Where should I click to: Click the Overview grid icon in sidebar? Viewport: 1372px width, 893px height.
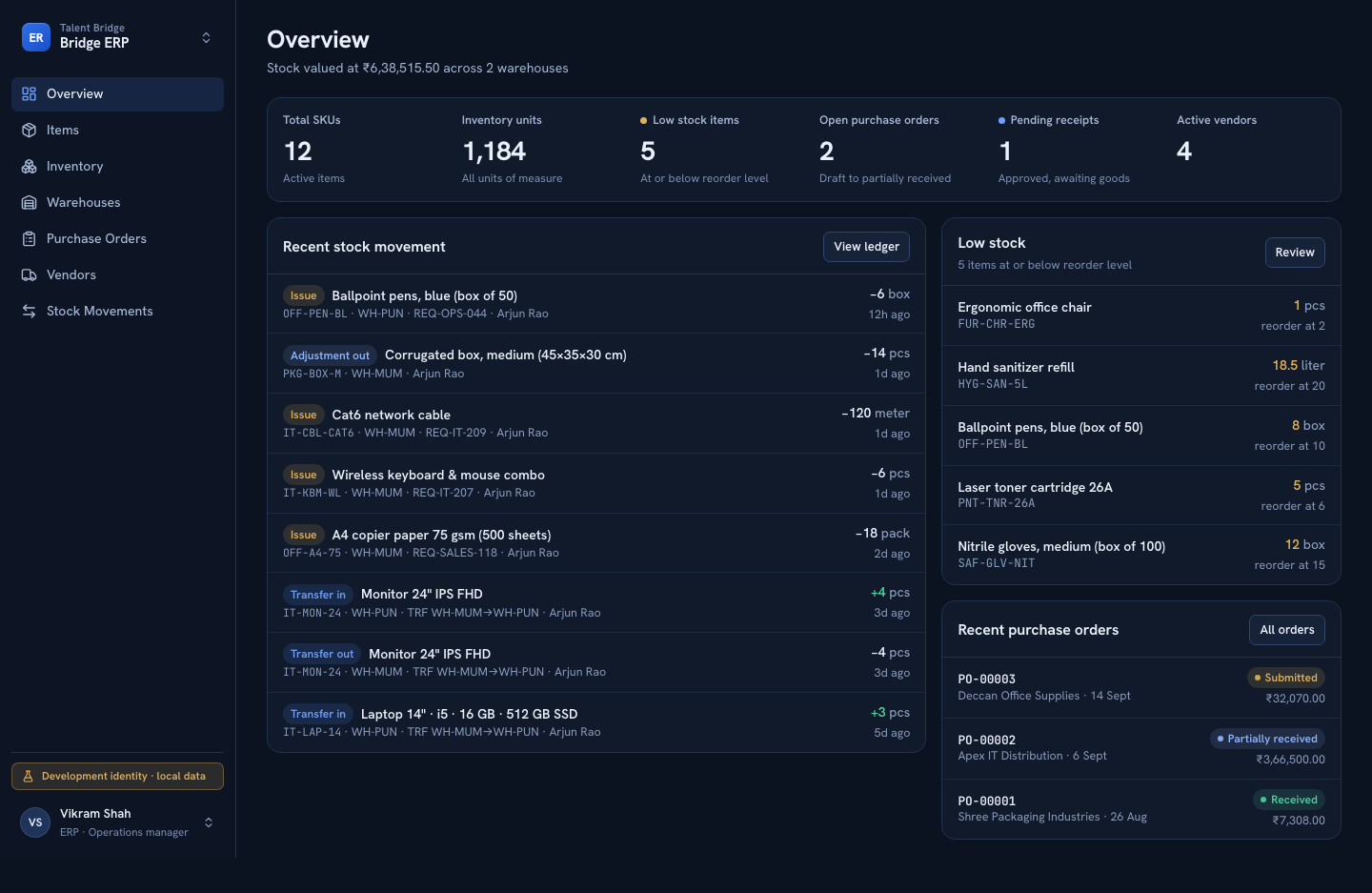(x=29, y=93)
